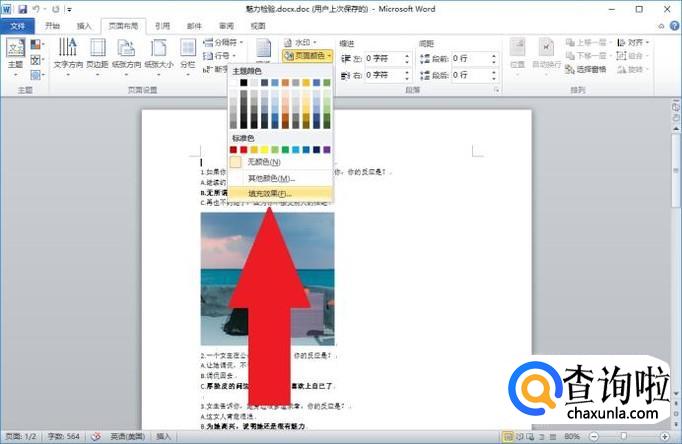Image resolution: width=682 pixels, height=444 pixels.
Task: Click the word count (字数: 564) in status bar
Action: [x=67, y=437]
